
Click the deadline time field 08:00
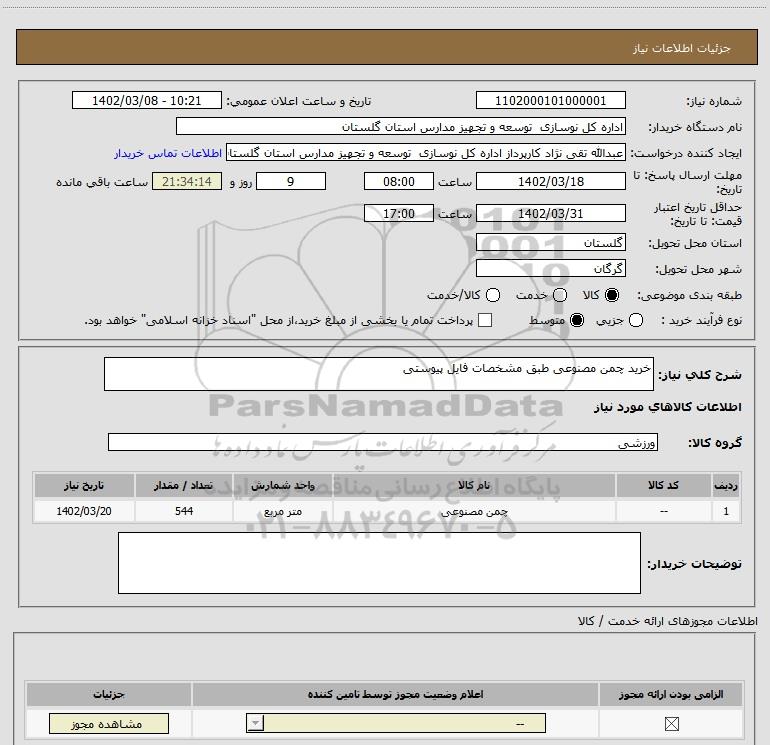399,181
